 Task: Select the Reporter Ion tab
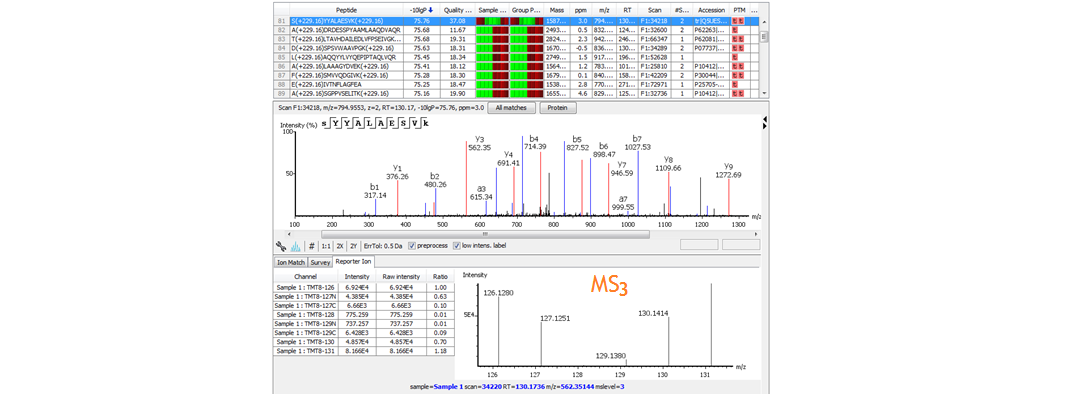(353, 261)
